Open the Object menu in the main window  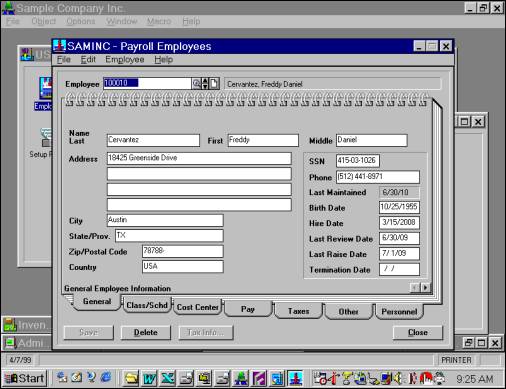43,21
